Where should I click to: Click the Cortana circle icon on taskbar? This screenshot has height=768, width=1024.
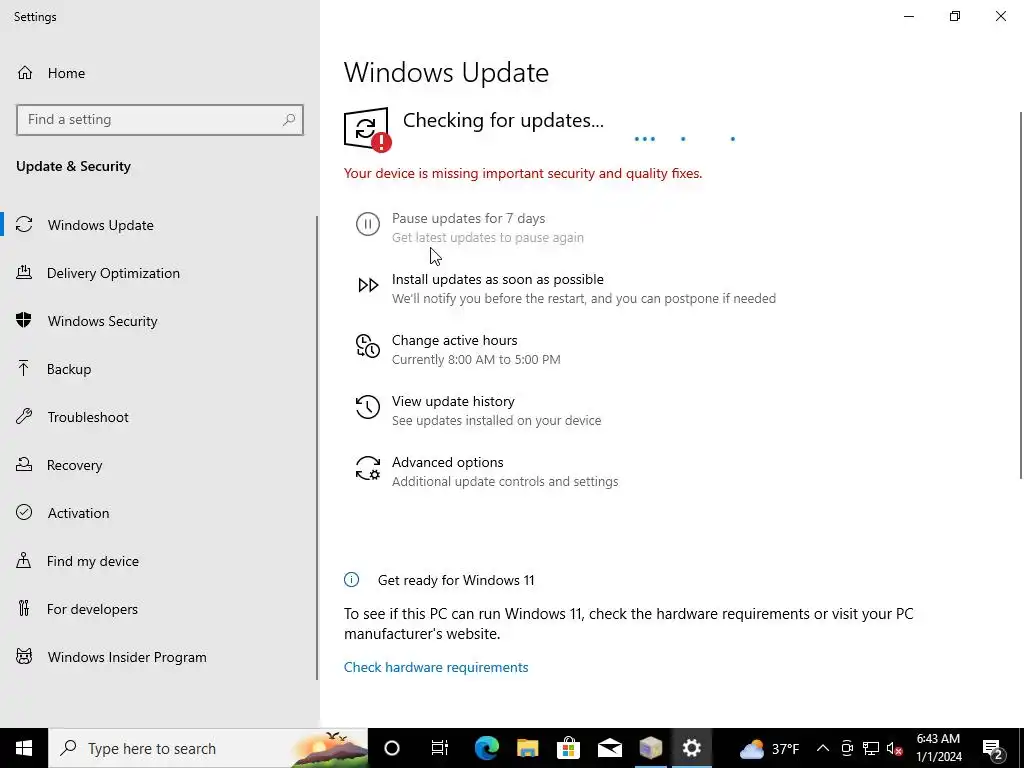(392, 748)
